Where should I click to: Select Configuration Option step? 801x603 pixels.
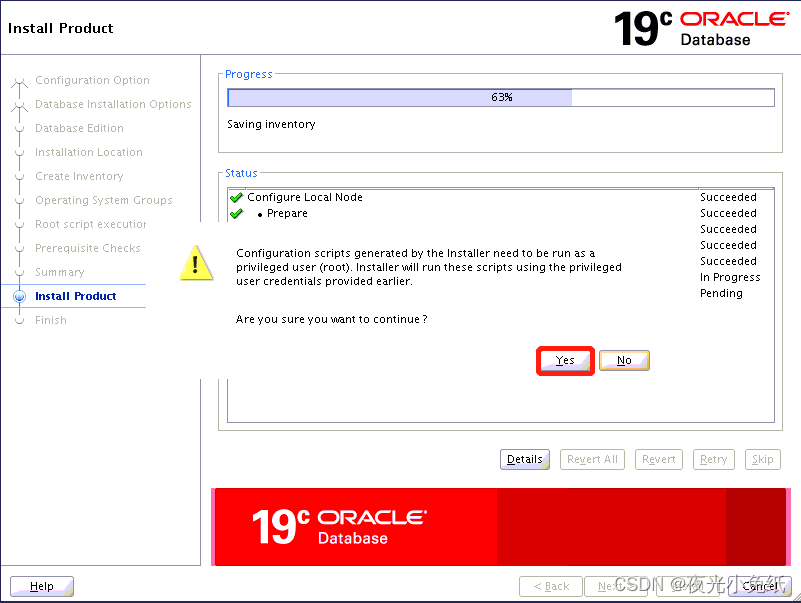tap(92, 80)
